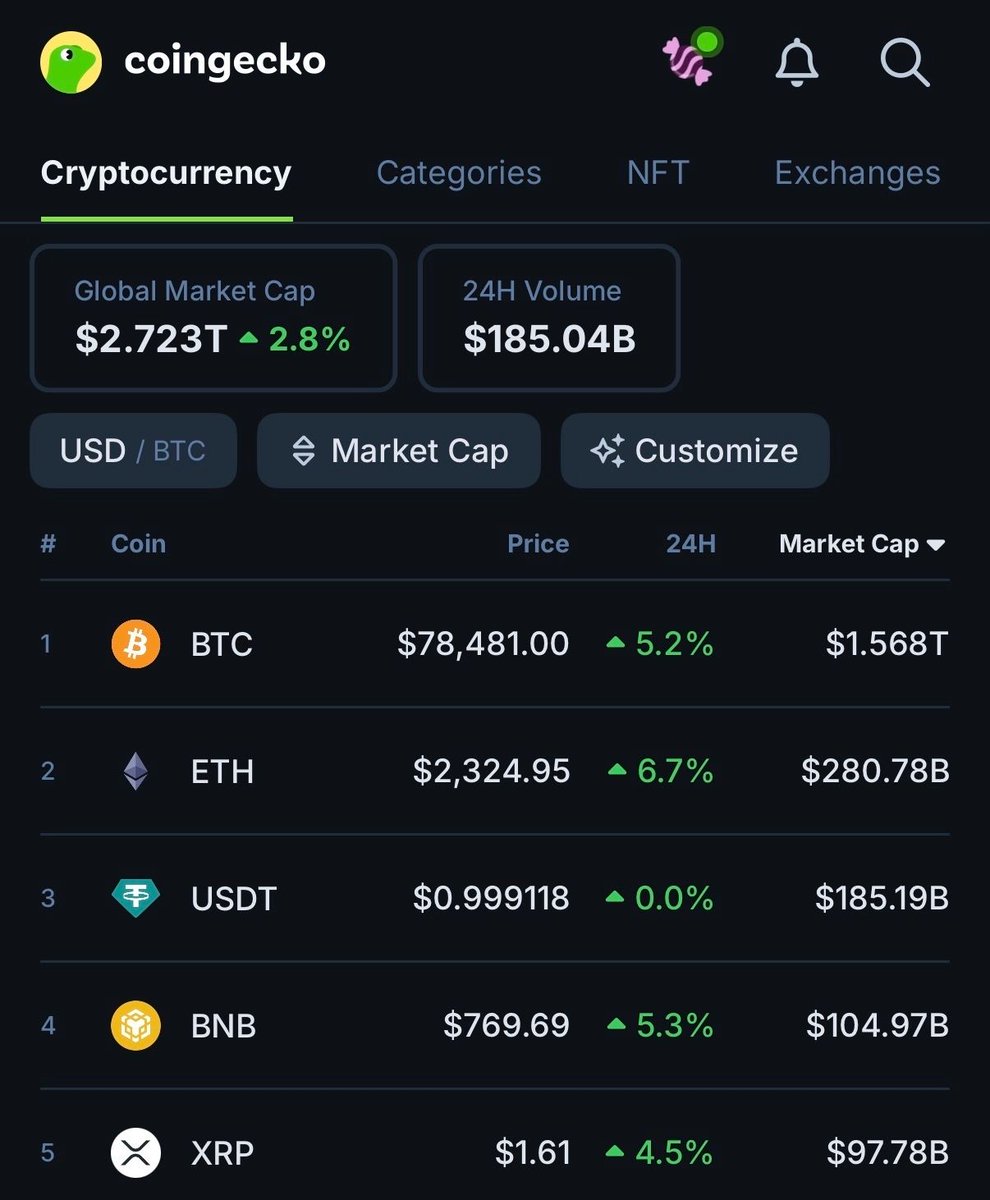Open the candy rewards icon
Image resolution: width=990 pixels, height=1200 pixels.
click(x=688, y=62)
